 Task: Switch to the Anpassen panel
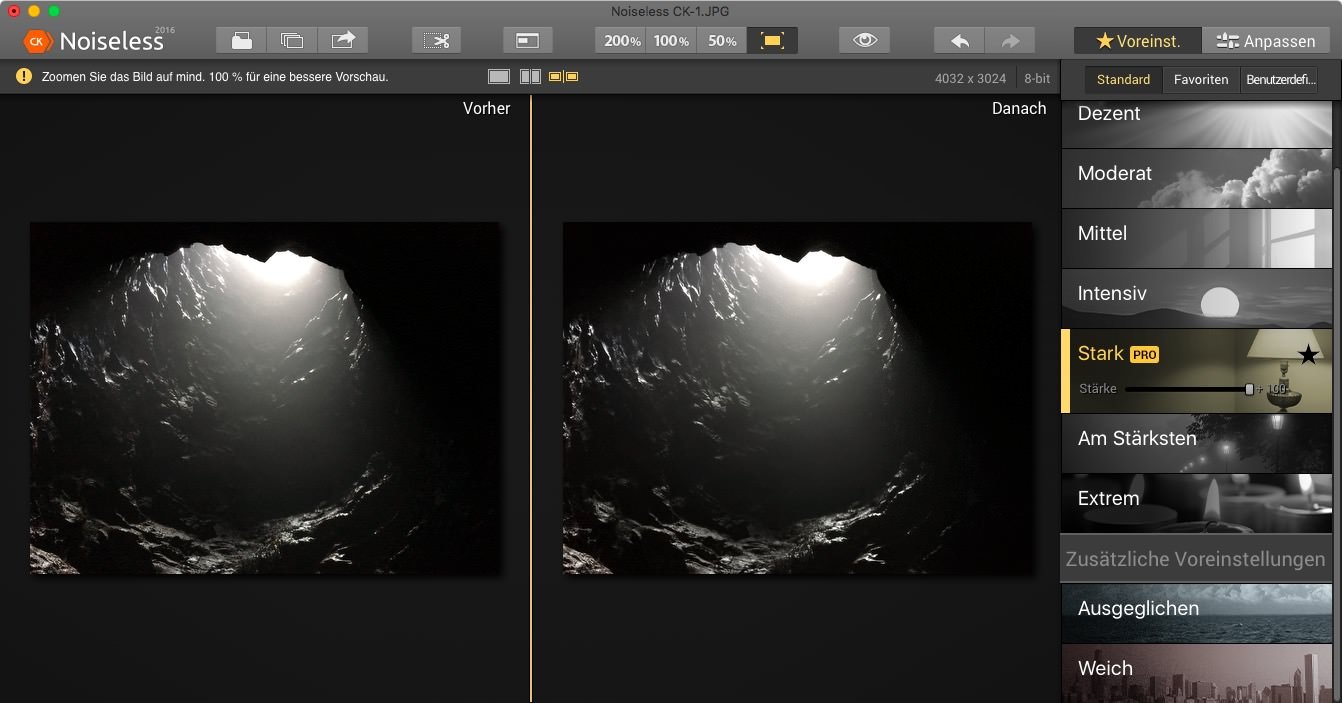point(1266,41)
